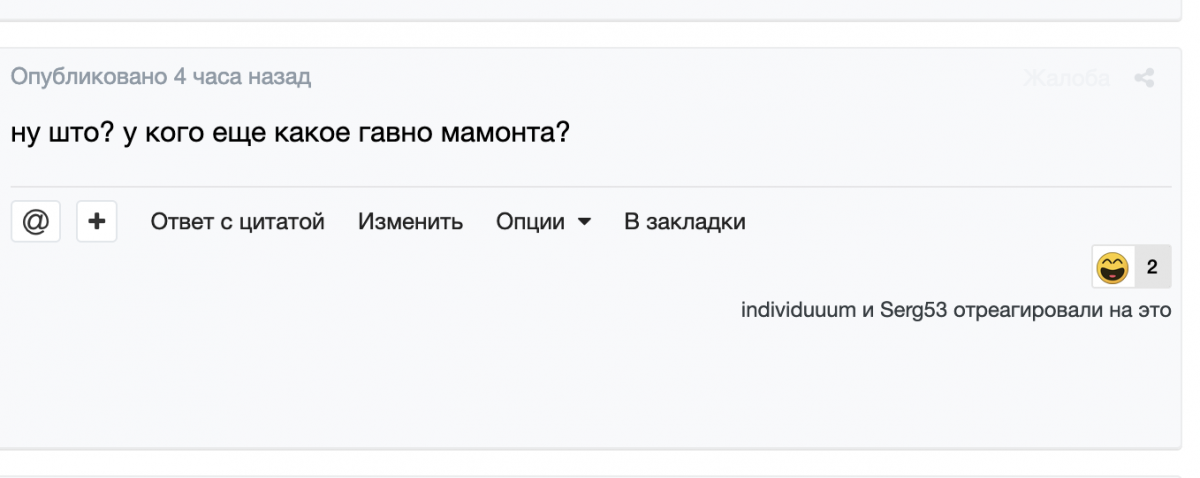This screenshot has width=1200, height=478.
Task: Click the laughing emoji reaction
Action: pyautogui.click(x=1112, y=267)
